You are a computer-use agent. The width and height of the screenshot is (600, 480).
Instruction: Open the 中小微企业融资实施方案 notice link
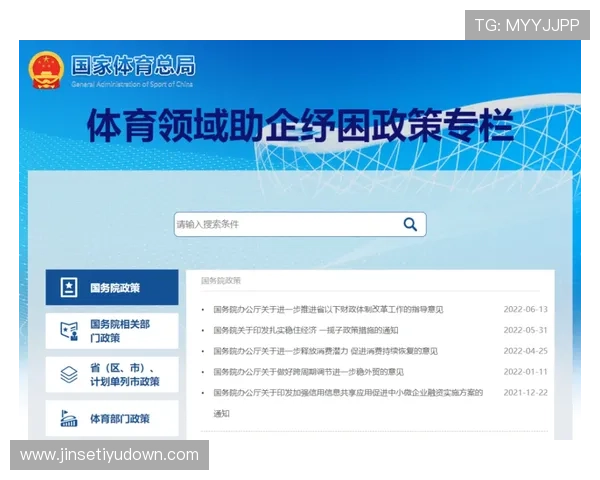pyautogui.click(x=348, y=403)
